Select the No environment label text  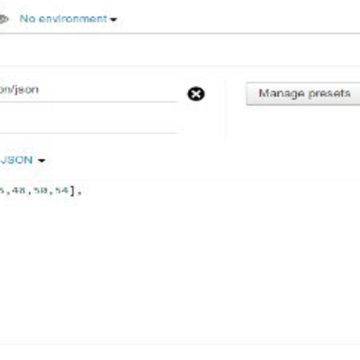(63, 19)
